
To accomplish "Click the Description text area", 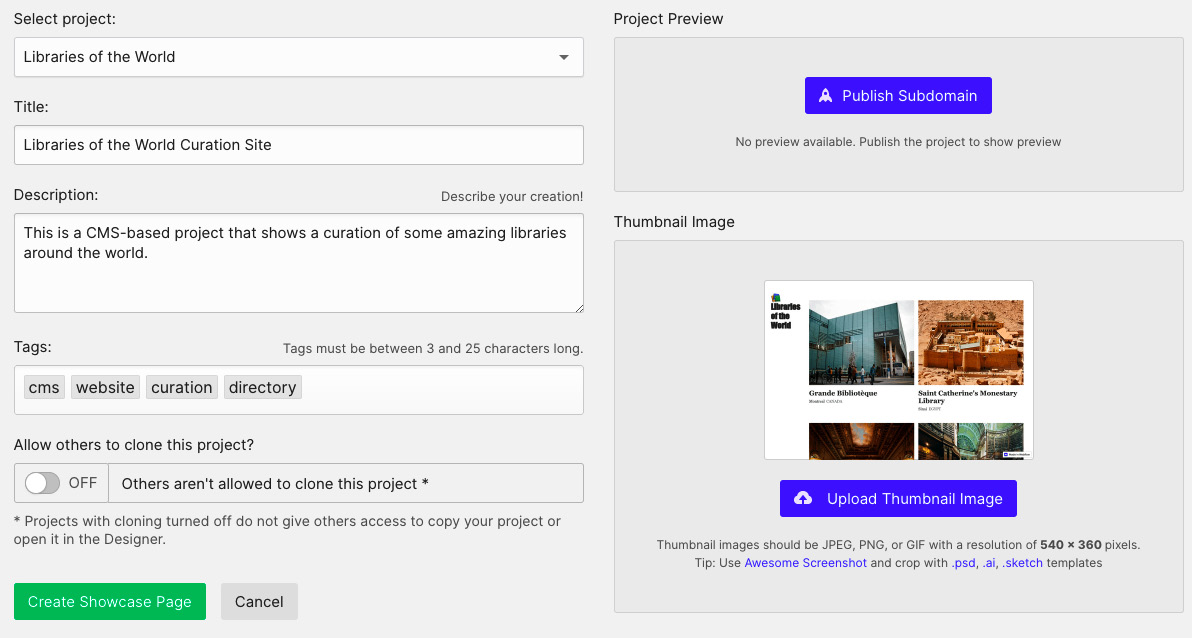I will coord(298,263).
